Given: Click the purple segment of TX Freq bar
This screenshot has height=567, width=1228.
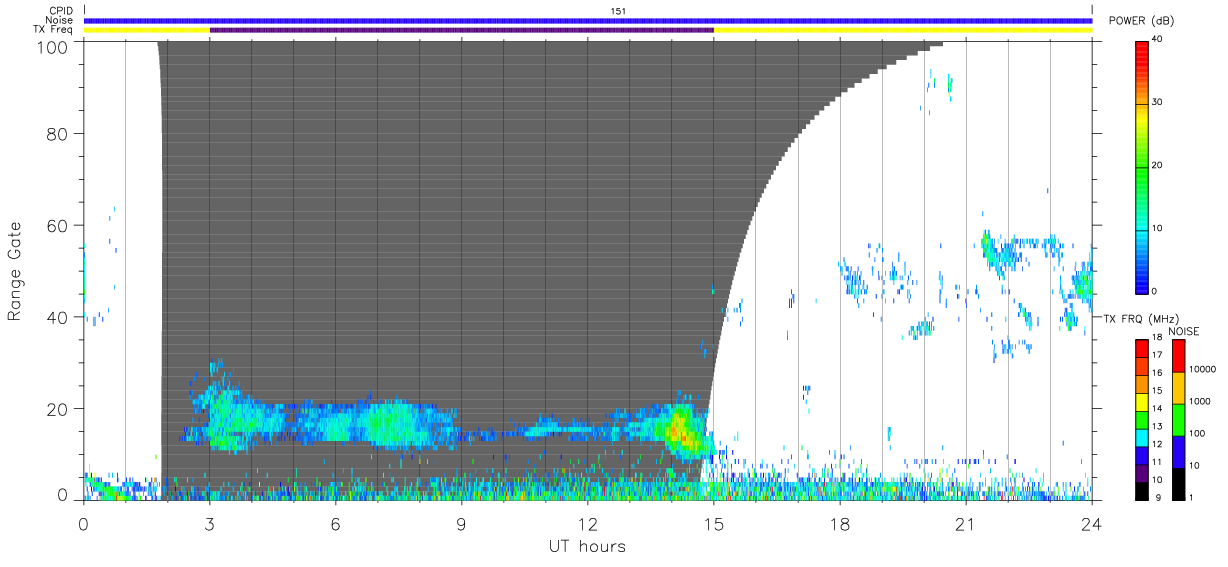Looking at the screenshot, I should click(x=462, y=30).
